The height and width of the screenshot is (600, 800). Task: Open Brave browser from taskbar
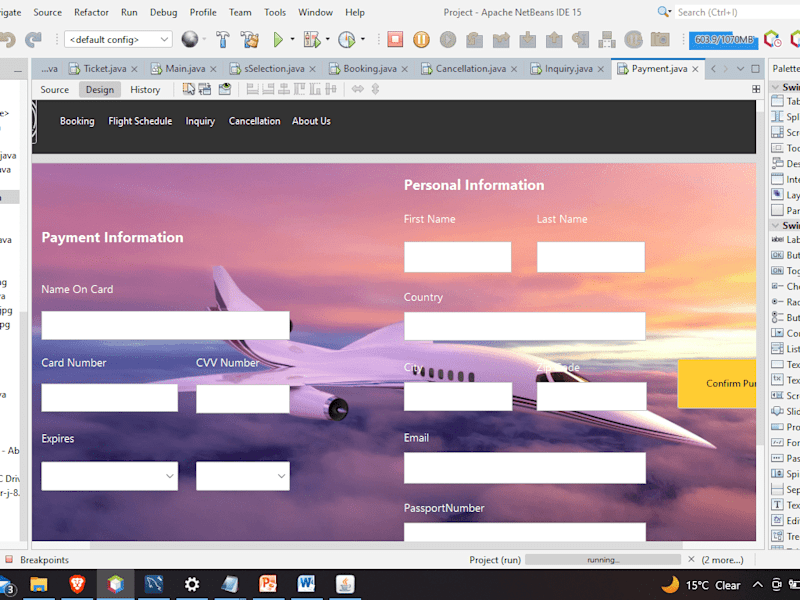tap(77, 584)
